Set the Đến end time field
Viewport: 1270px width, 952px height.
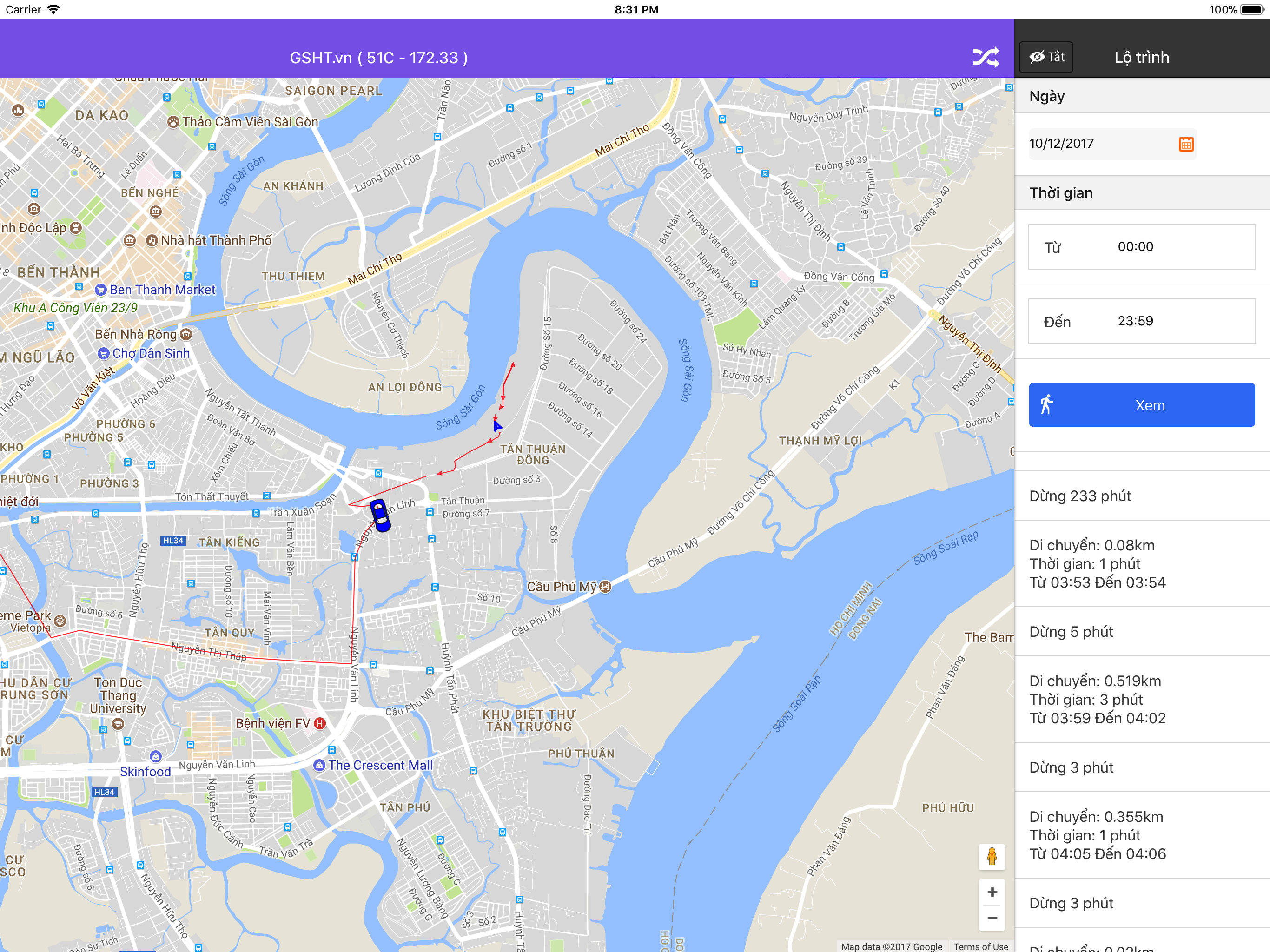pyautogui.click(x=1141, y=321)
